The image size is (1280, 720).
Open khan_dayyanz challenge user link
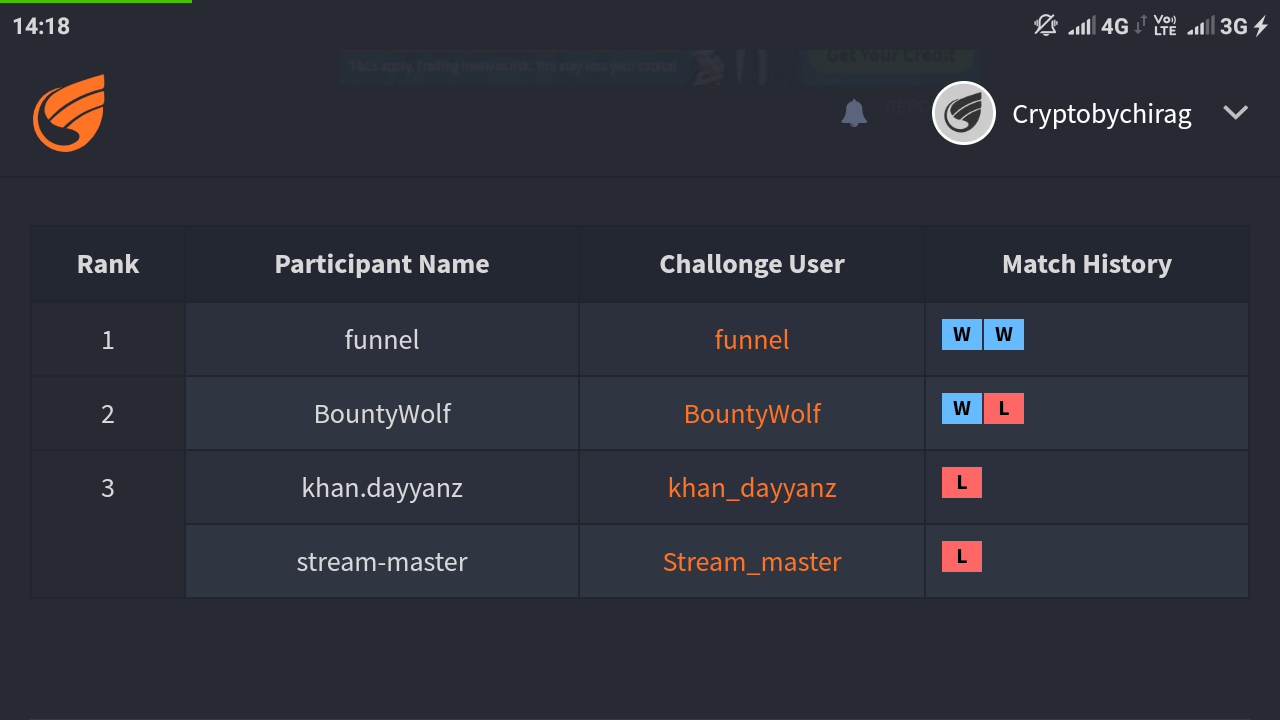click(752, 488)
